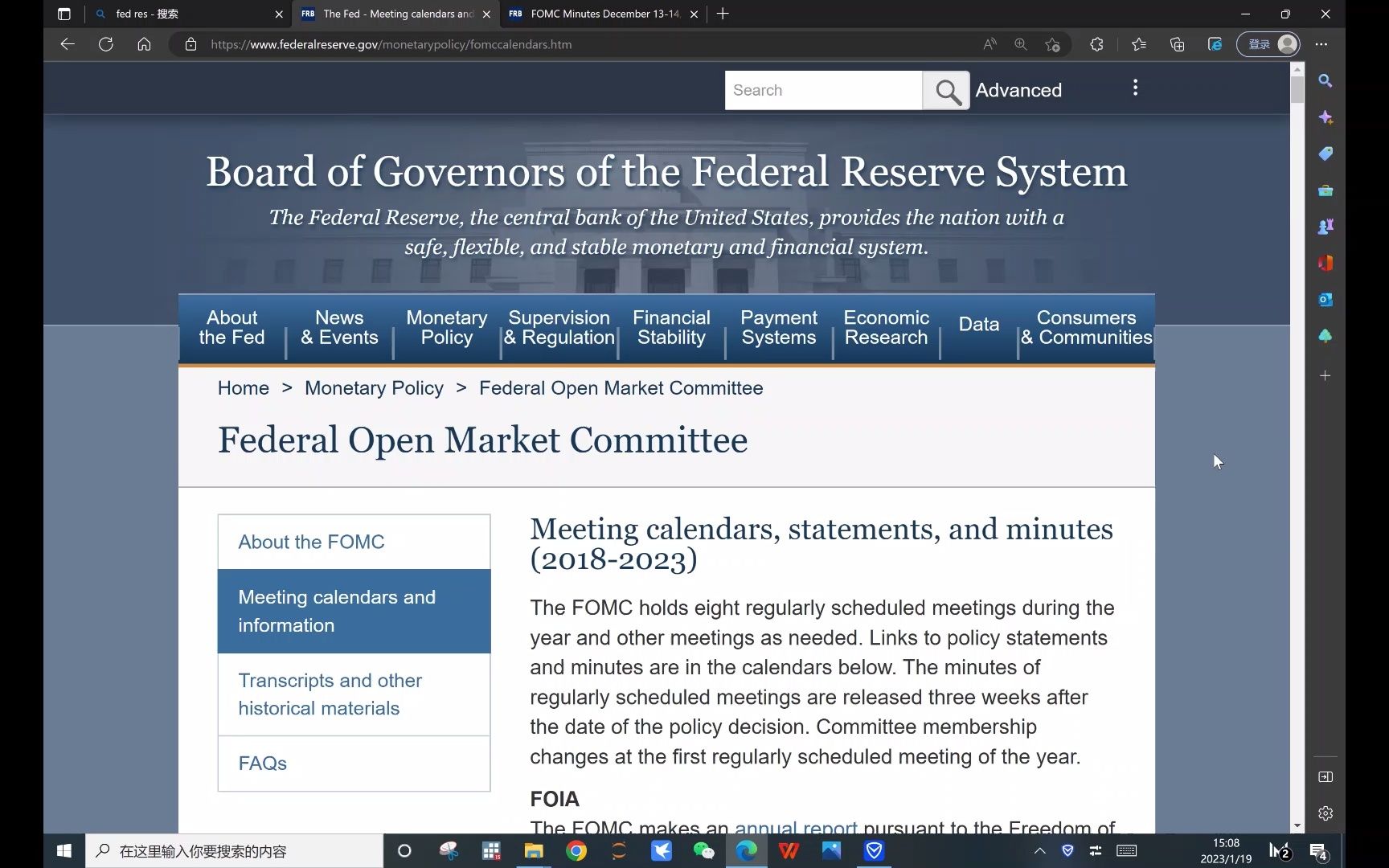View site information lock icon
Viewport: 1389px width, 868px height.
coord(191,44)
